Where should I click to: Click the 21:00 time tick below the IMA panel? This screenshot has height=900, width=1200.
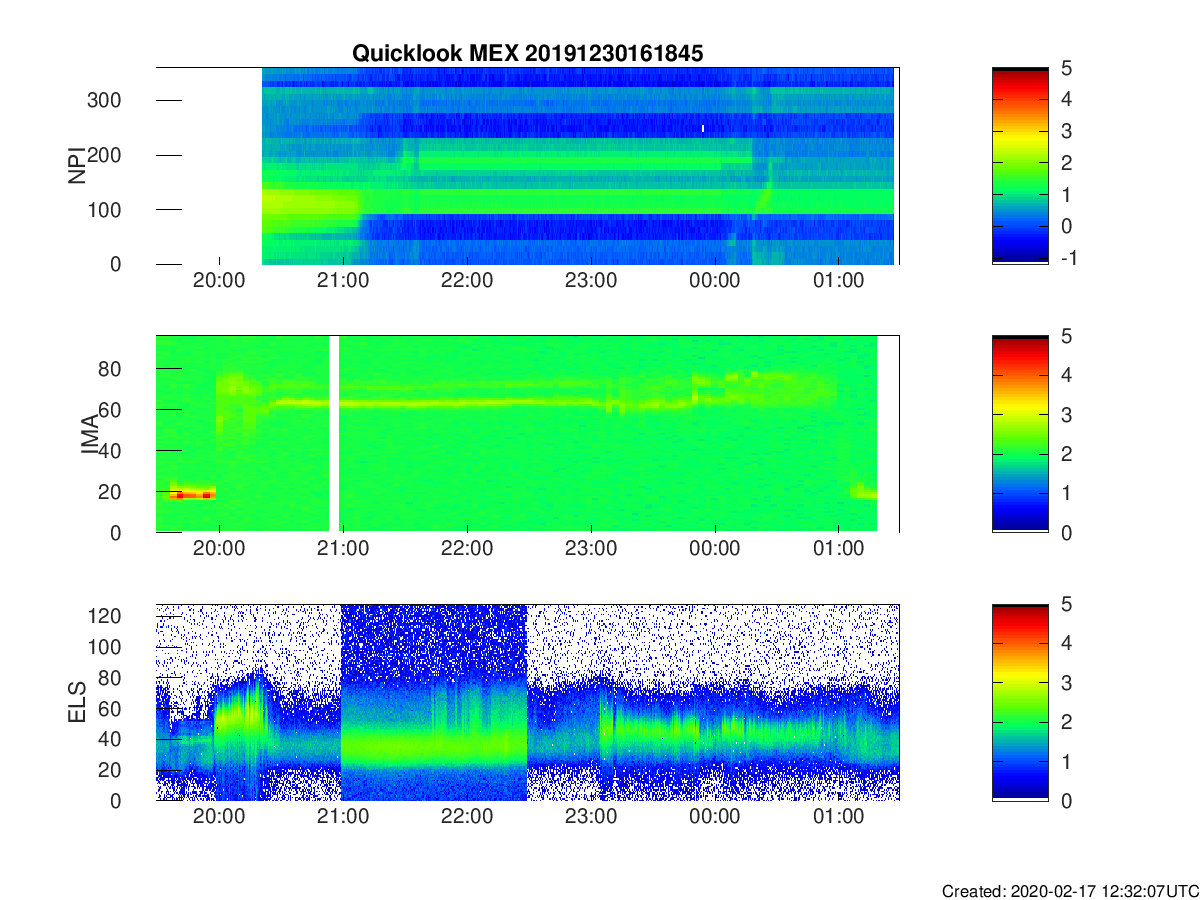pos(343,549)
